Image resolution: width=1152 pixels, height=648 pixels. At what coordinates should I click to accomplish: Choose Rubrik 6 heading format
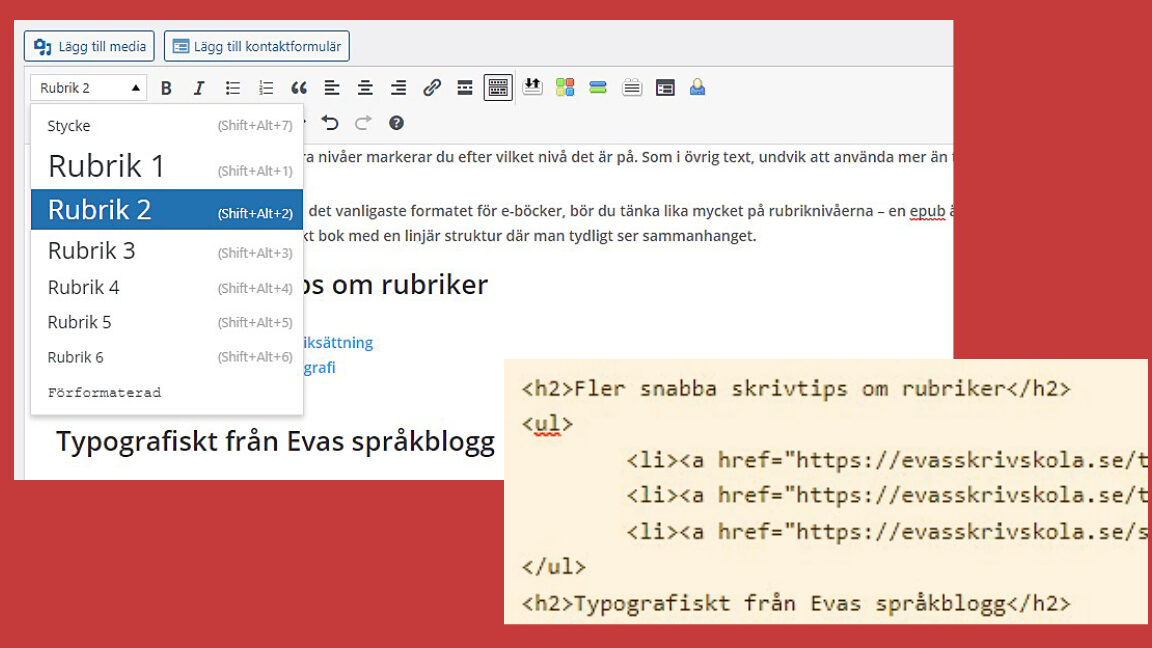coord(167,357)
